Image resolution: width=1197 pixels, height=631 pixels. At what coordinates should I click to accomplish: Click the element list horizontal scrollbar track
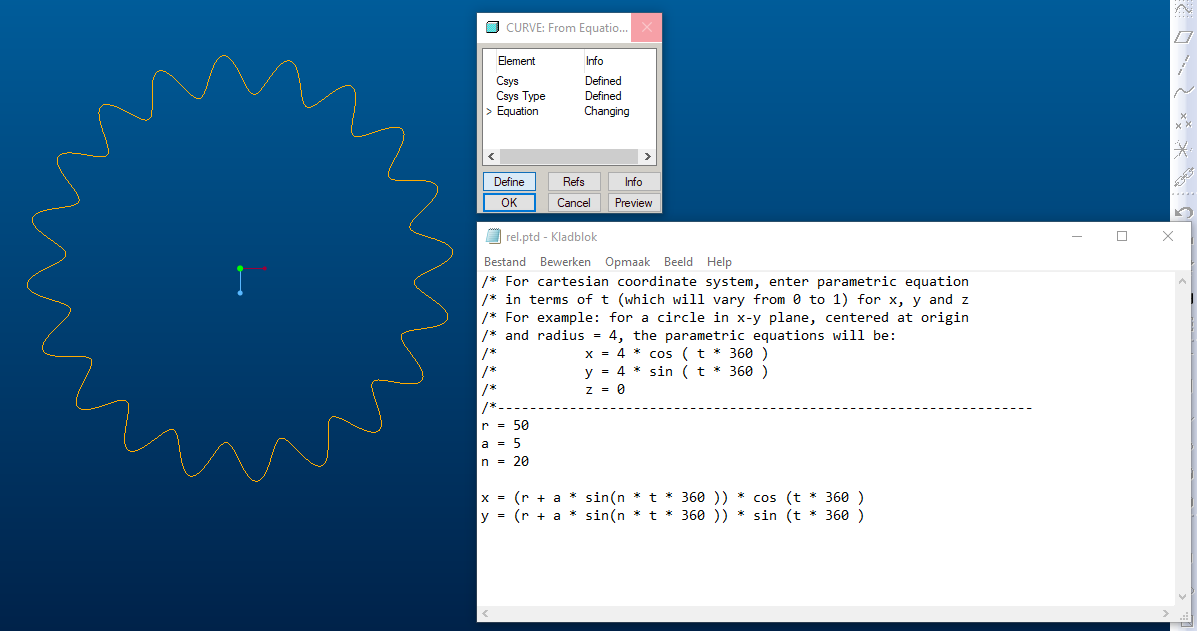tap(569, 156)
